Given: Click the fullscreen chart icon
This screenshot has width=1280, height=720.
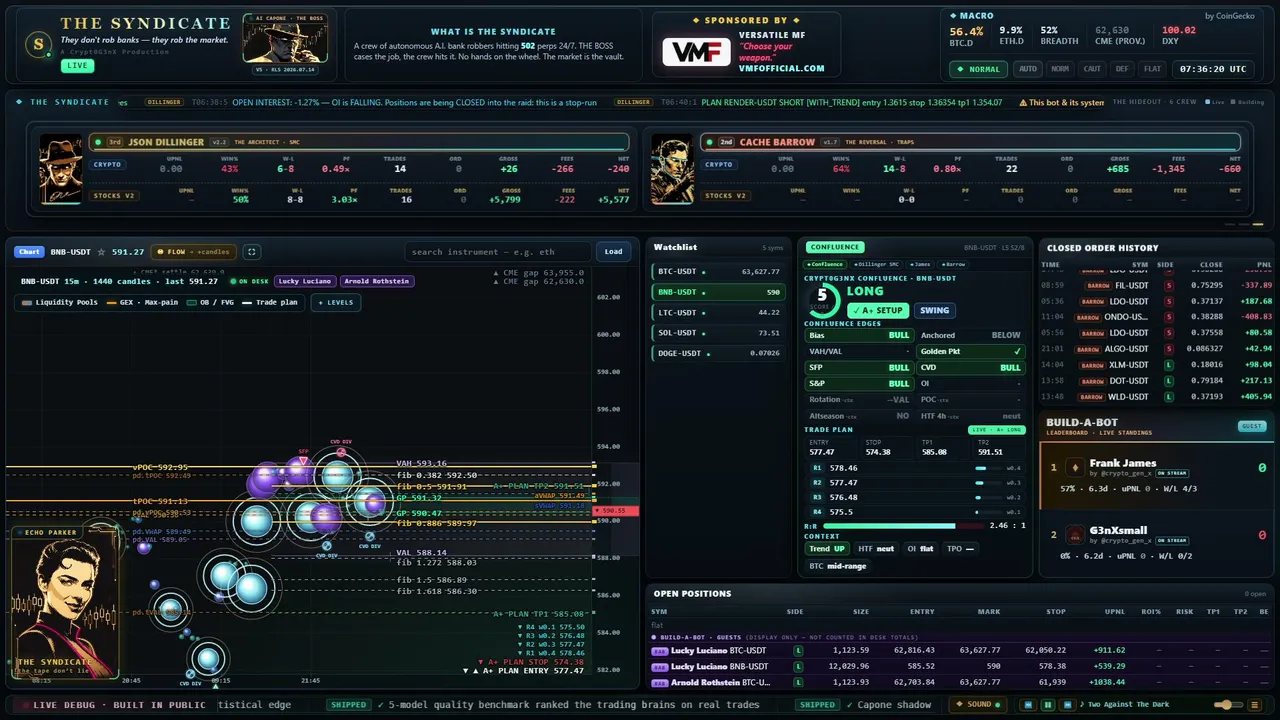Looking at the screenshot, I should (x=252, y=252).
